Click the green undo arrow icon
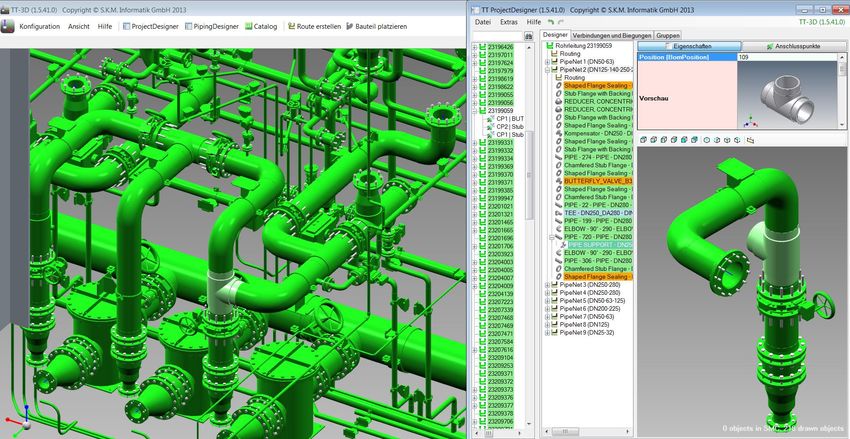This screenshot has width=850, height=439. coord(553,20)
